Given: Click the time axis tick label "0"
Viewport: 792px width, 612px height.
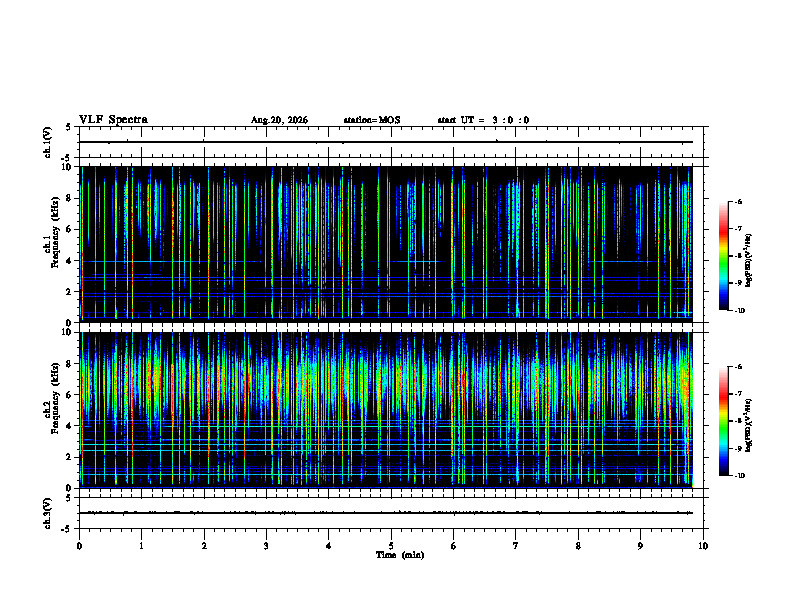Looking at the screenshot, I should tap(79, 546).
